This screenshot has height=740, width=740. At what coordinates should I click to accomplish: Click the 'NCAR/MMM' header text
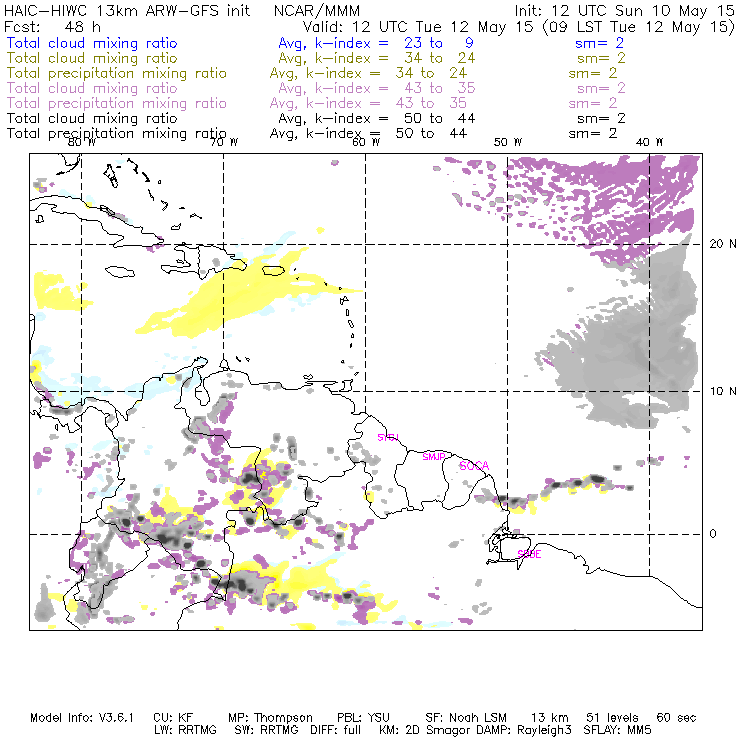coord(317,11)
